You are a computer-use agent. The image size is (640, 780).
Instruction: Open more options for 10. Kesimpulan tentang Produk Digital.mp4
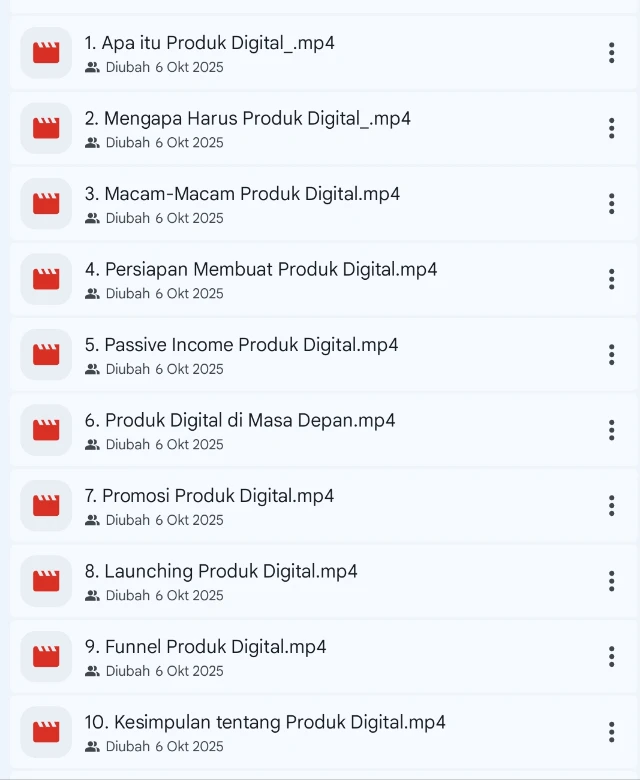tap(611, 732)
